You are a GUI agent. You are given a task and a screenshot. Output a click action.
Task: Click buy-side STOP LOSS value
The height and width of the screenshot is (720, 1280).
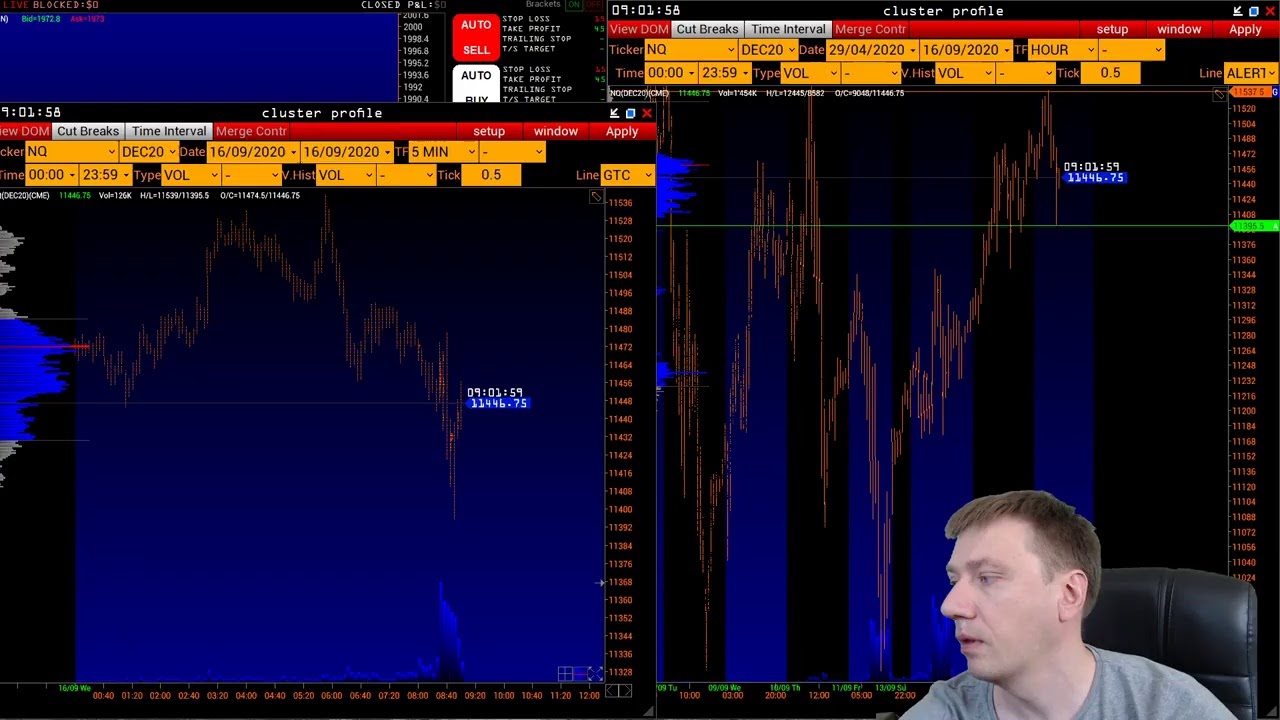tap(600, 69)
